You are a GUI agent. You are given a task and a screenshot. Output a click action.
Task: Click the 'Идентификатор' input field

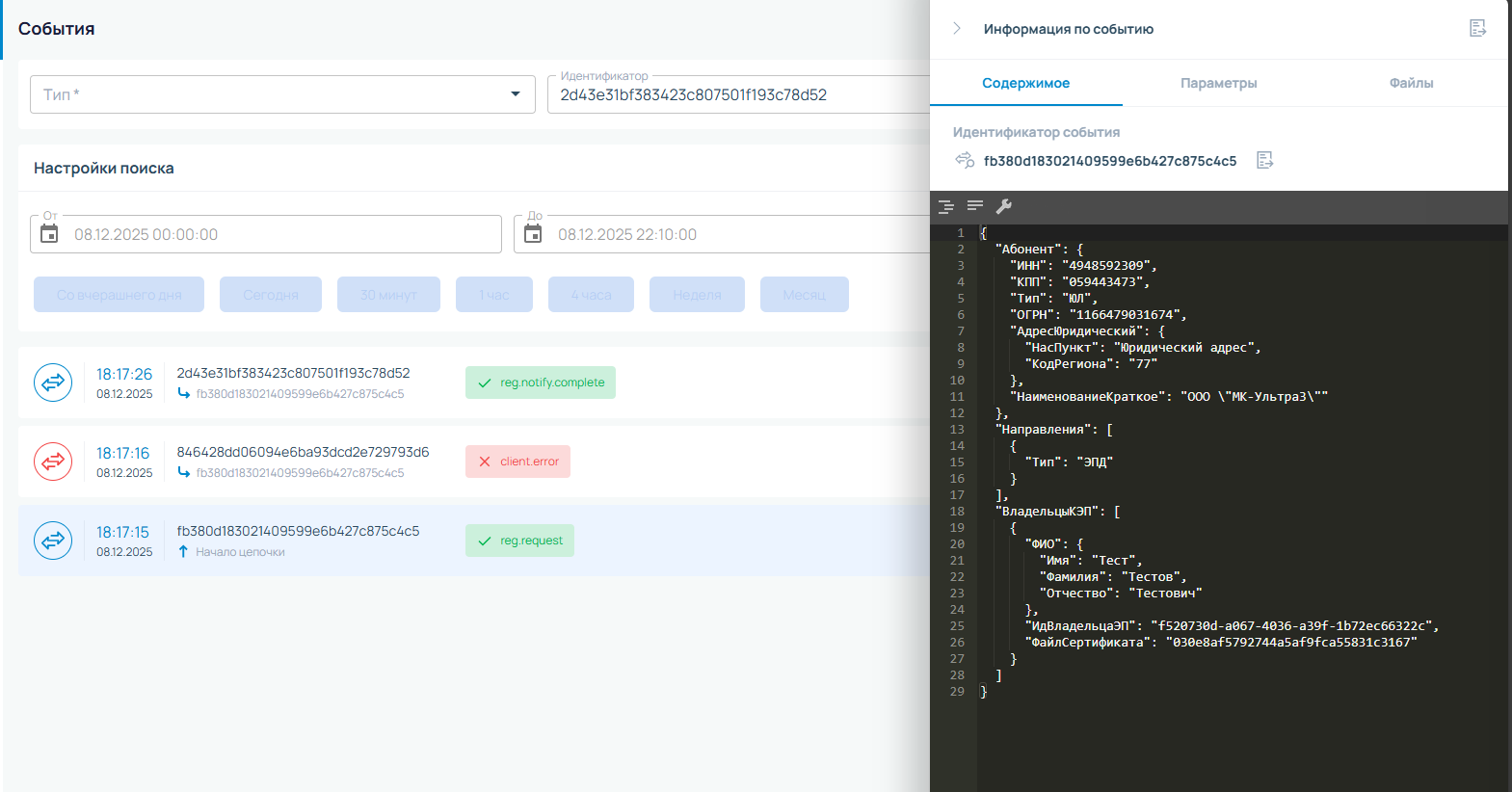tap(737, 95)
